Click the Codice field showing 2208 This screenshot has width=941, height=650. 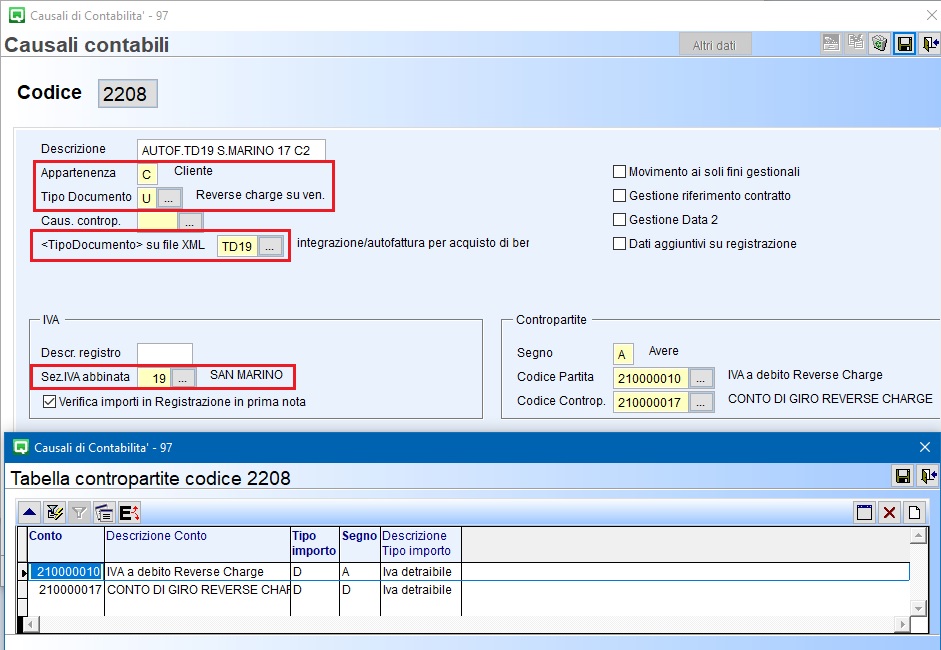(x=128, y=94)
